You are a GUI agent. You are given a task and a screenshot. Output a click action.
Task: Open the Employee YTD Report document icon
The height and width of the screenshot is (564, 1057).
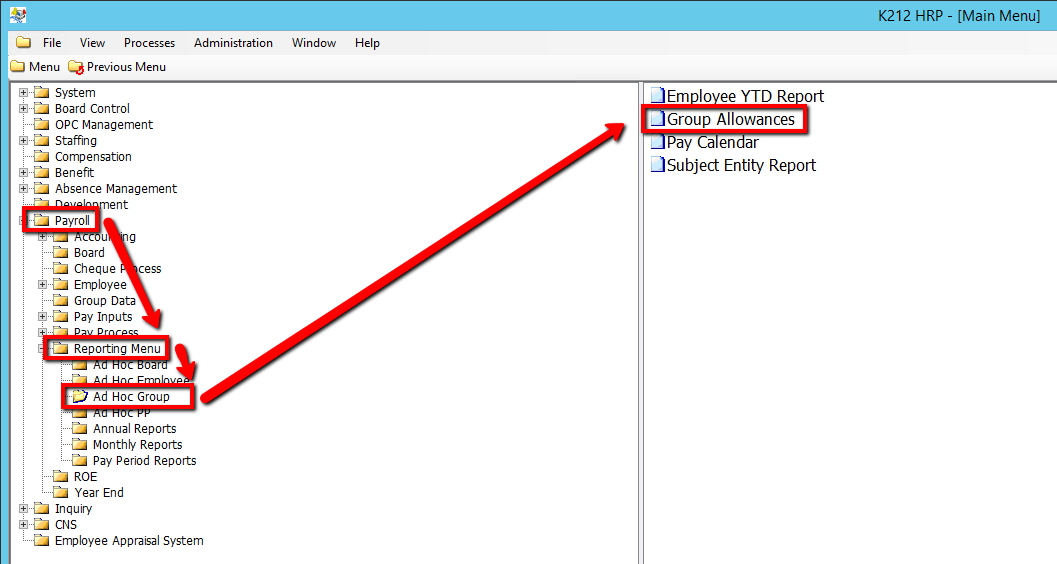click(x=657, y=97)
